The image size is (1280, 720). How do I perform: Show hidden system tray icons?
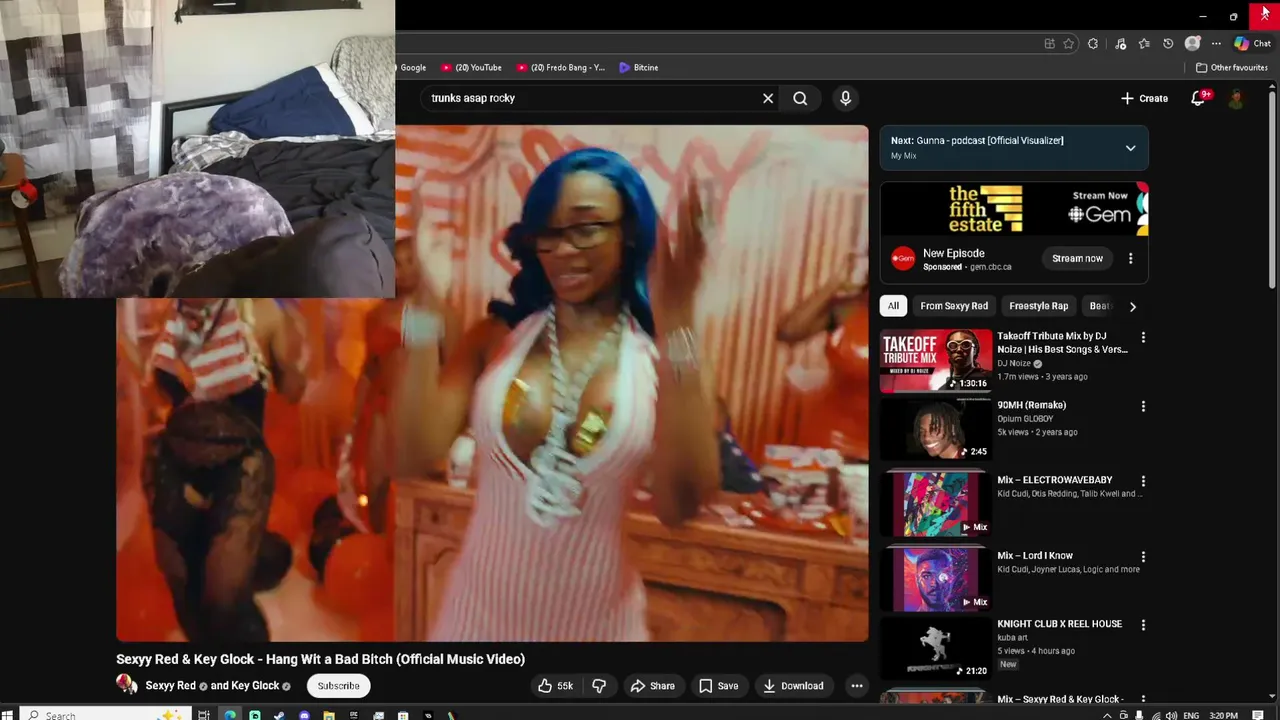[1107, 716]
